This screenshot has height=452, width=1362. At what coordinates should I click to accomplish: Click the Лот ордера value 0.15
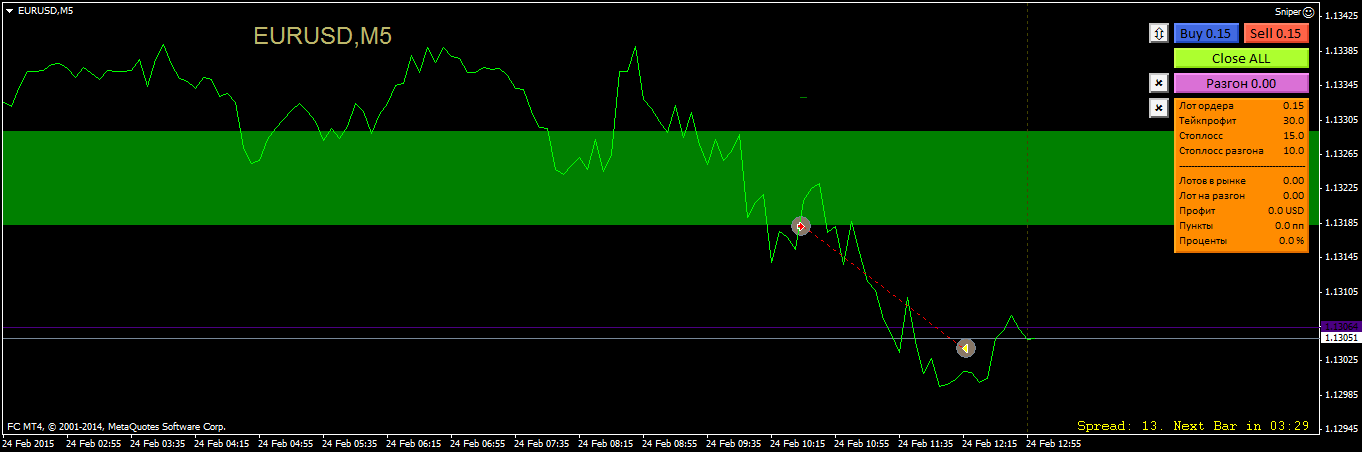click(x=1293, y=106)
